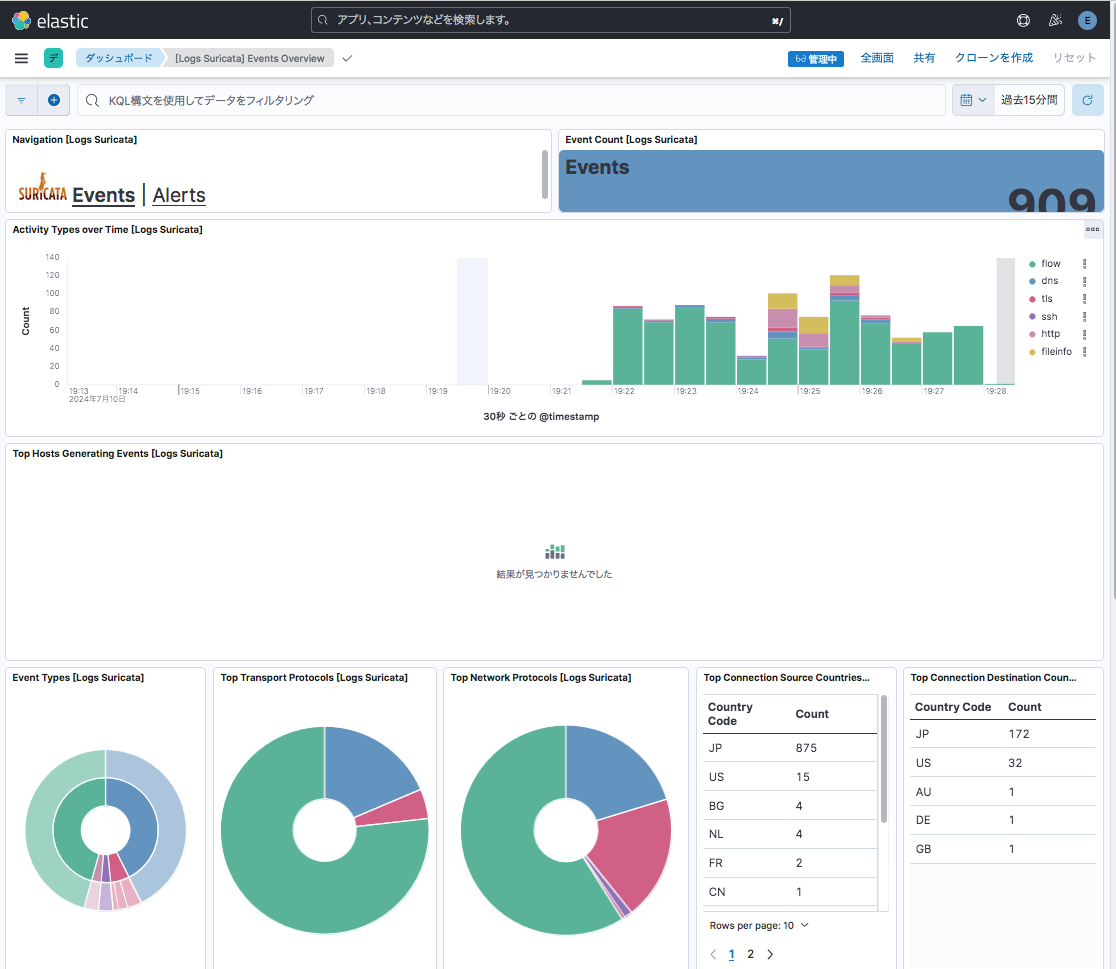The width and height of the screenshot is (1116, 969).
Task: Expand the dashboard saved status chevron
Action: coord(347,58)
